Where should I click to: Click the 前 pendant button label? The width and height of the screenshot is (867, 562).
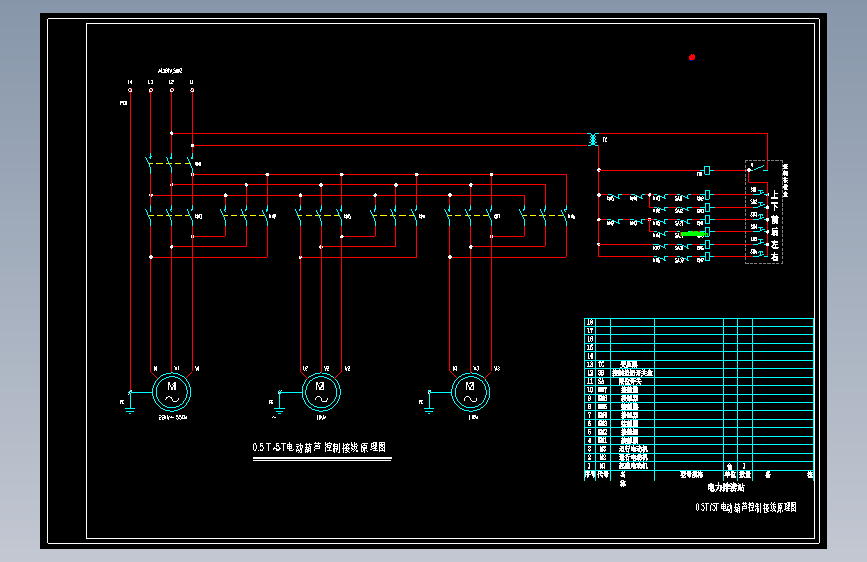tap(775, 220)
